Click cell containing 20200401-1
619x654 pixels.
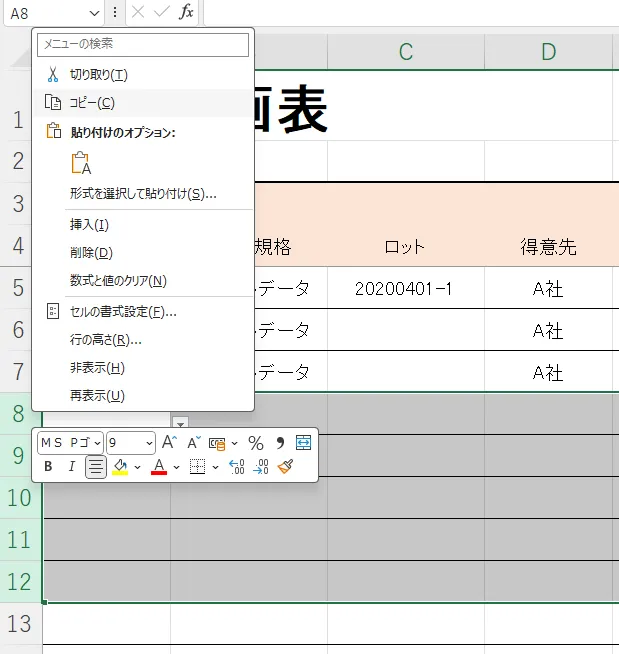(406, 288)
